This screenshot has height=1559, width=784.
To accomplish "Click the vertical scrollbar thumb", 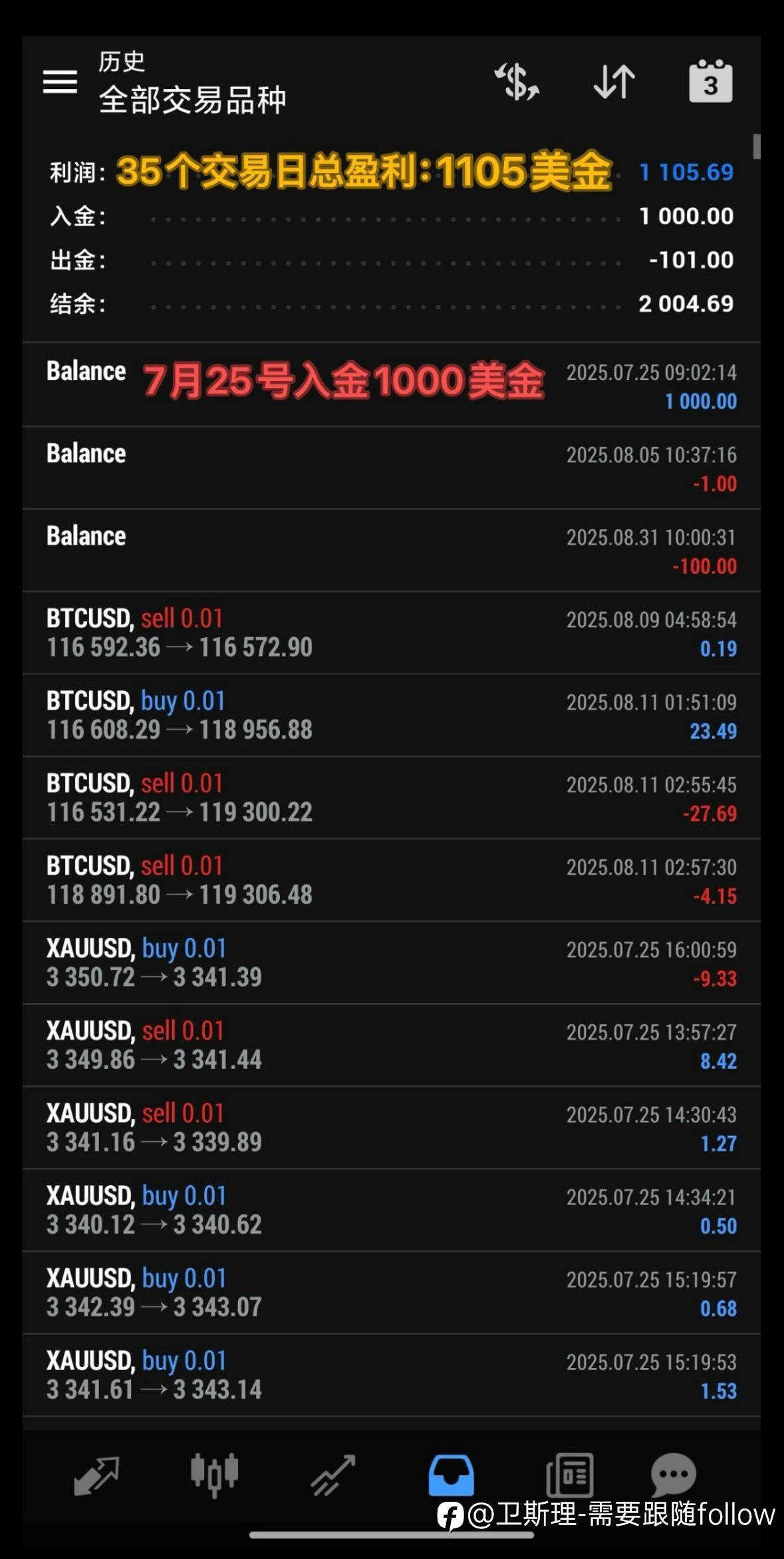I will [756, 146].
